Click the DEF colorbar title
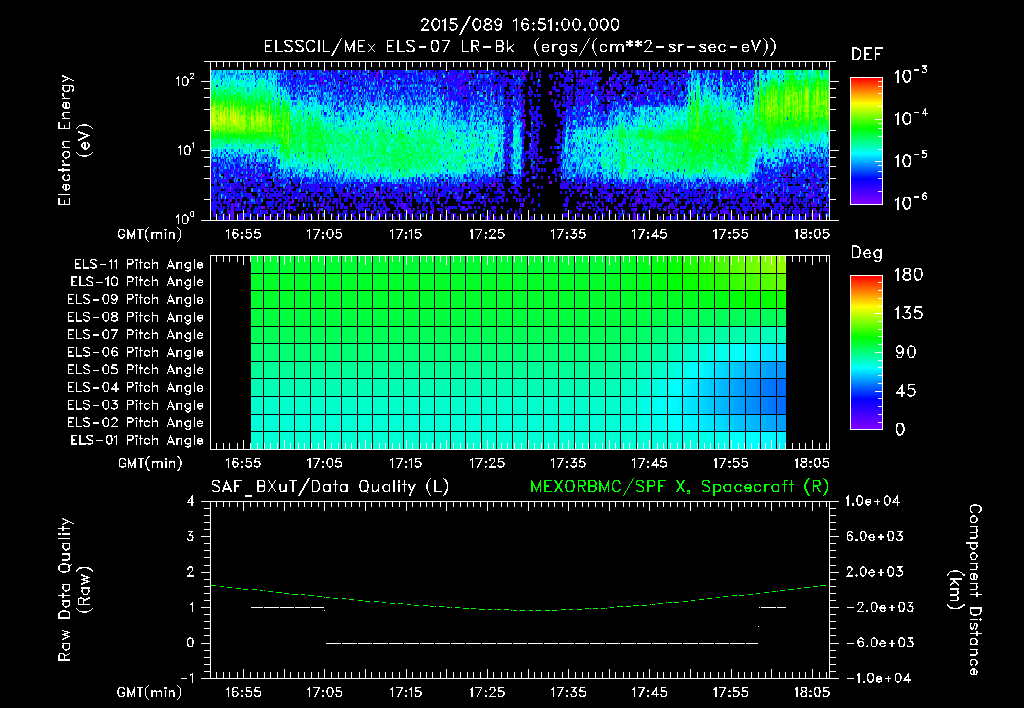Viewport: 1024px width, 708px height. 867,54
